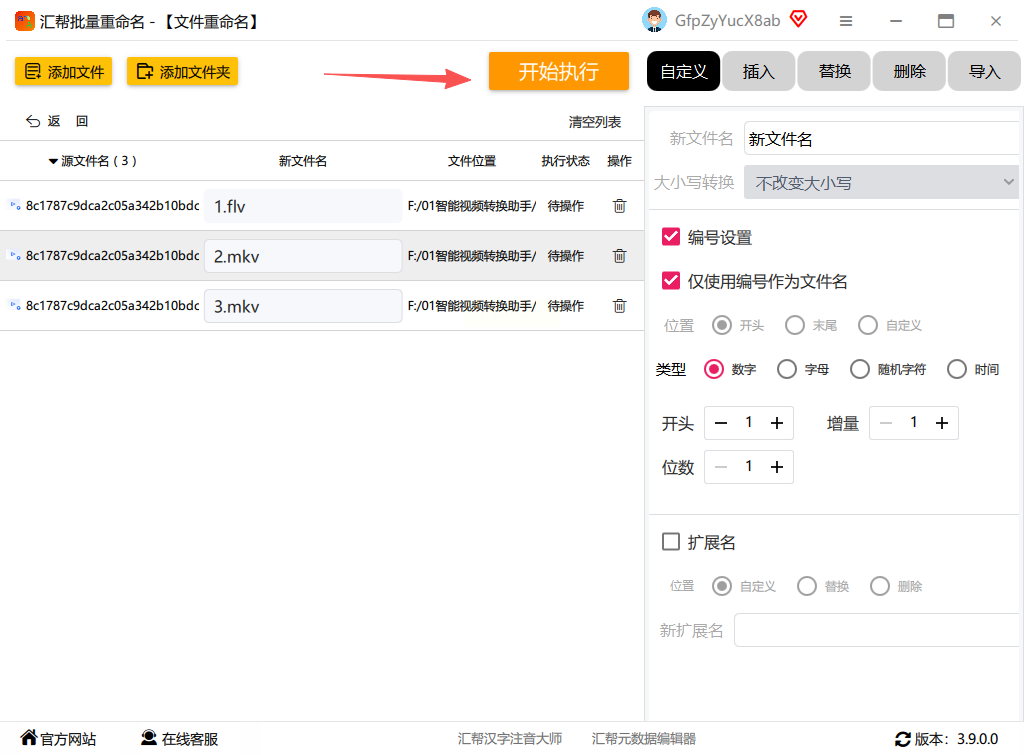
Task: Switch to the 替换 tab
Action: pos(835,71)
